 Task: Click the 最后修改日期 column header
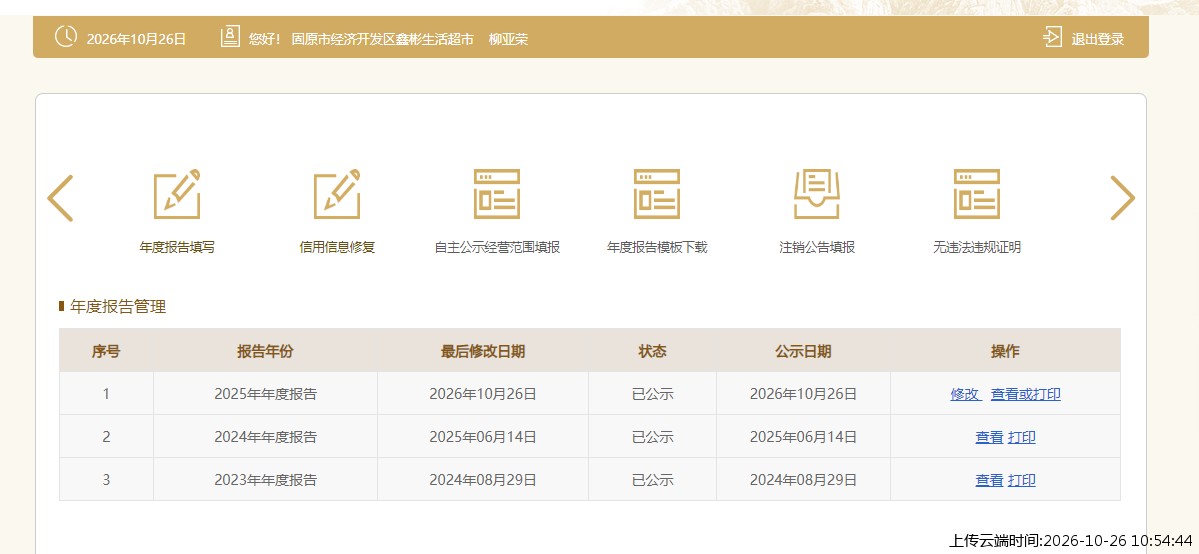pyautogui.click(x=483, y=351)
